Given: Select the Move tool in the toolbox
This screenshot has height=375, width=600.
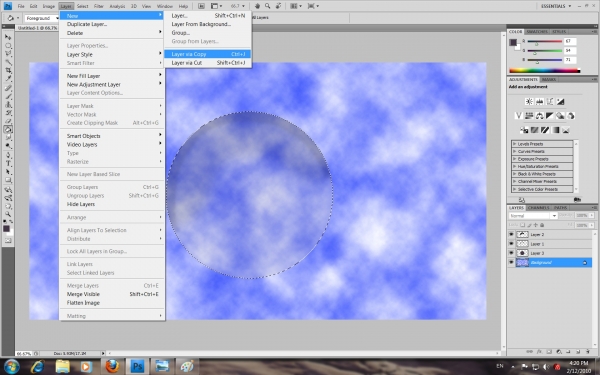Looking at the screenshot, I should pyautogui.click(x=8, y=37).
